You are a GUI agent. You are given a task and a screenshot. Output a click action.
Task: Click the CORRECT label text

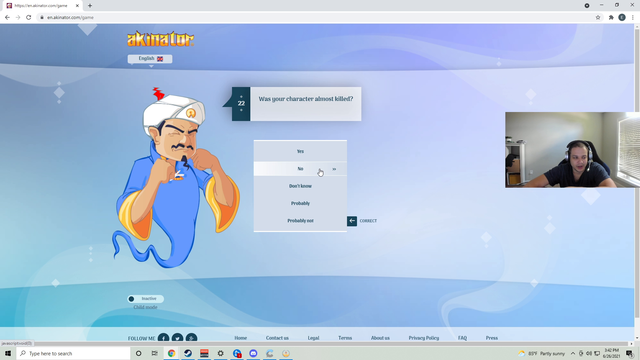368,221
